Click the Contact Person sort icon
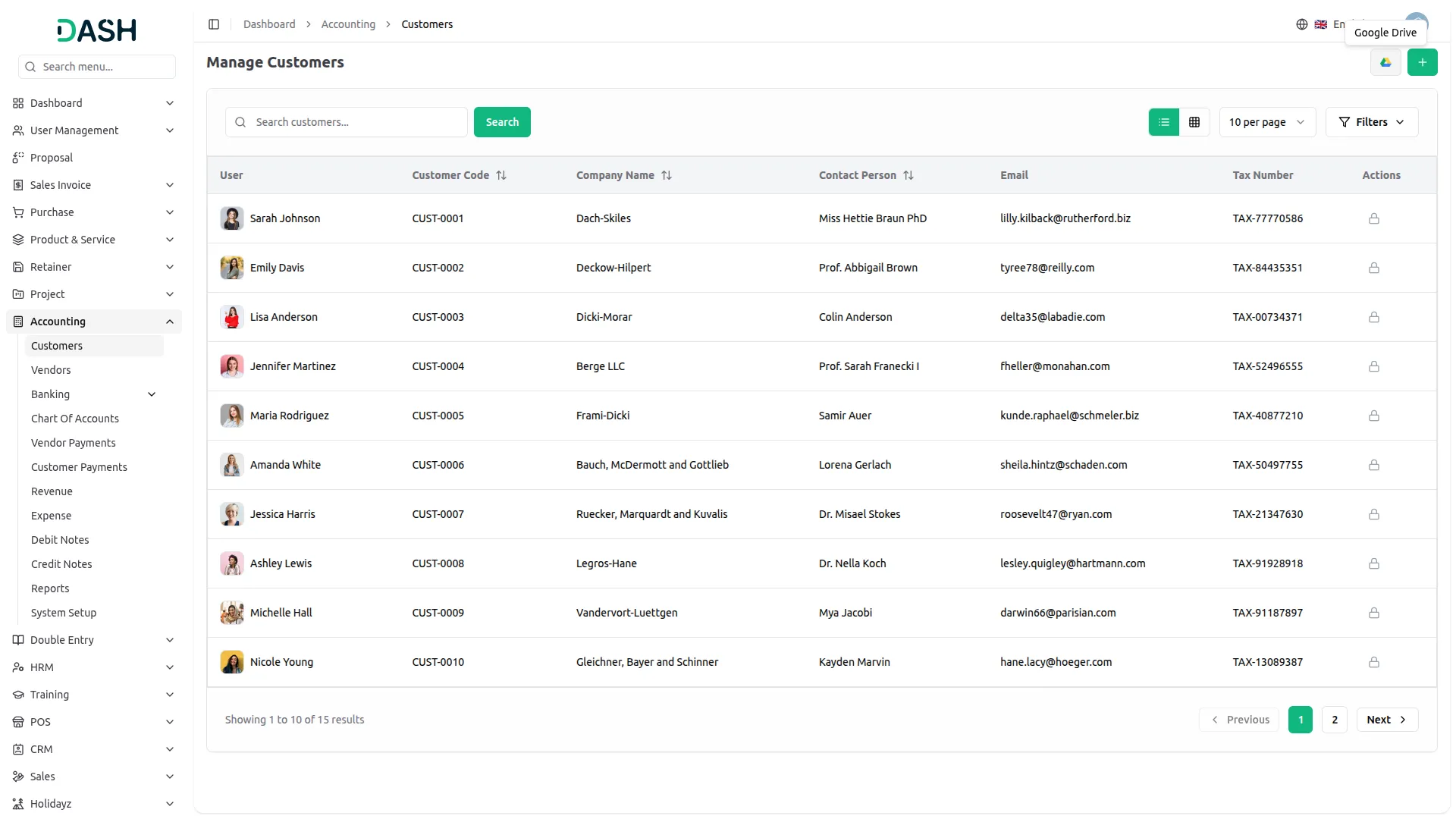 (x=909, y=175)
